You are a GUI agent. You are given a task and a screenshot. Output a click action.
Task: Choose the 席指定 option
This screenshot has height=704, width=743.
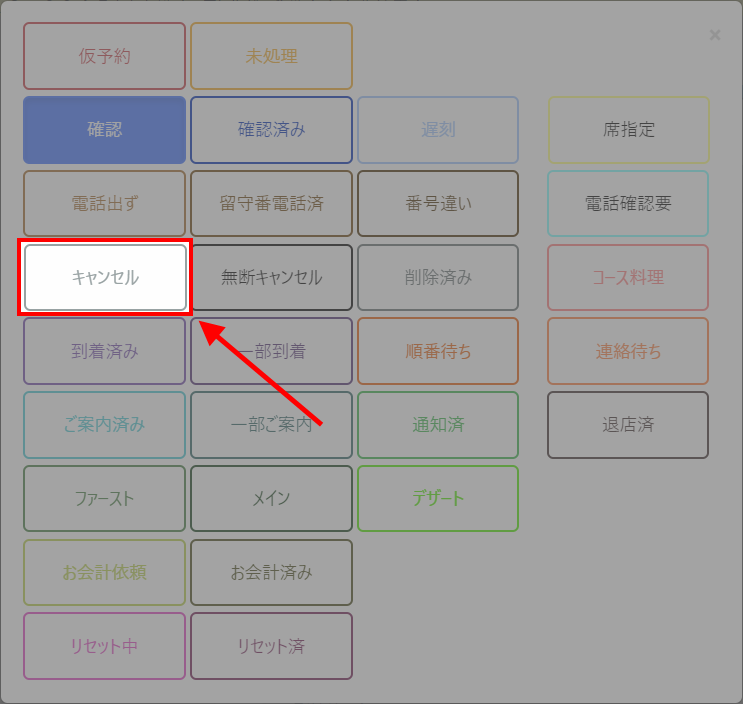[x=628, y=130]
